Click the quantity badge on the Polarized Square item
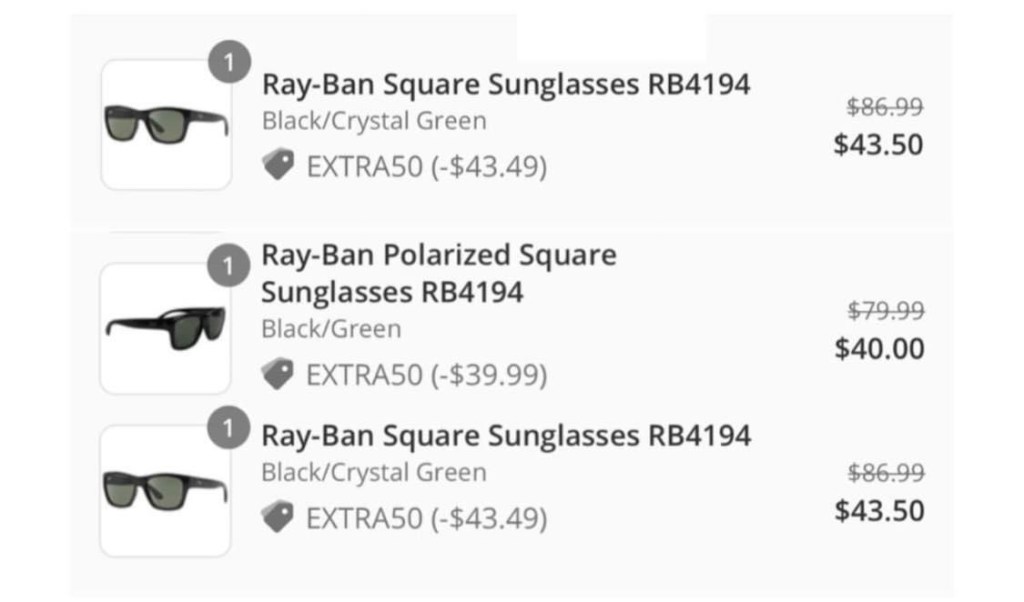The height and width of the screenshot is (602, 1024). click(x=229, y=267)
